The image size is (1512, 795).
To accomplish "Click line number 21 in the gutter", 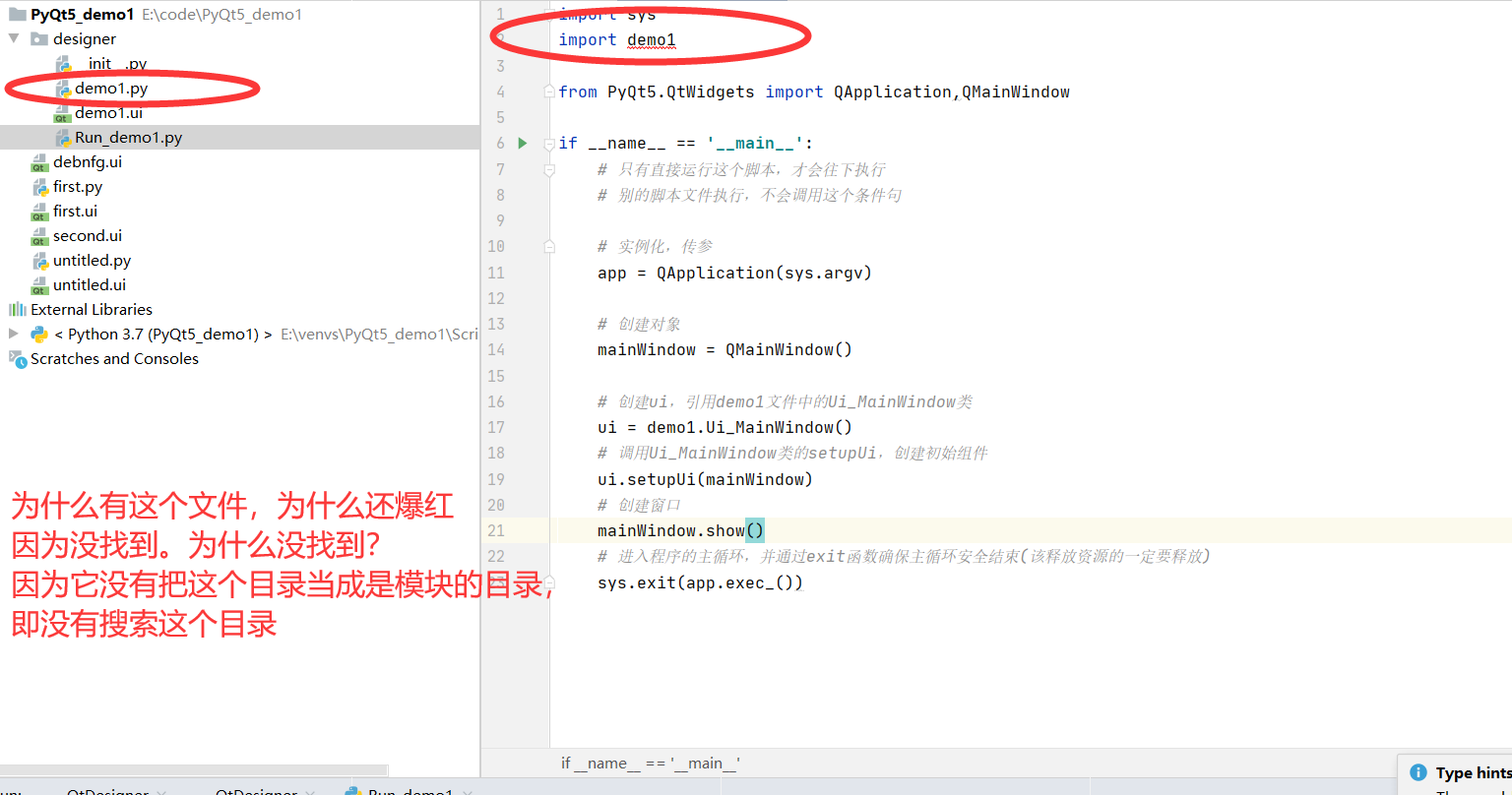I will pyautogui.click(x=496, y=530).
